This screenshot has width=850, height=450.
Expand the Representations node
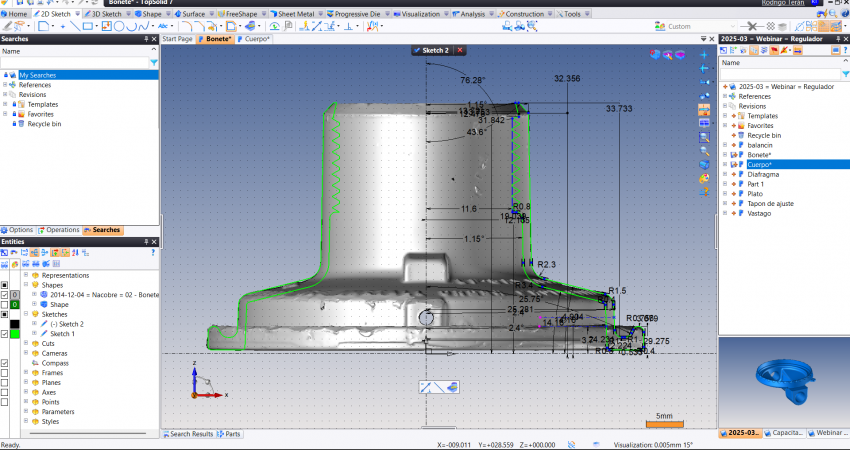[x=25, y=275]
